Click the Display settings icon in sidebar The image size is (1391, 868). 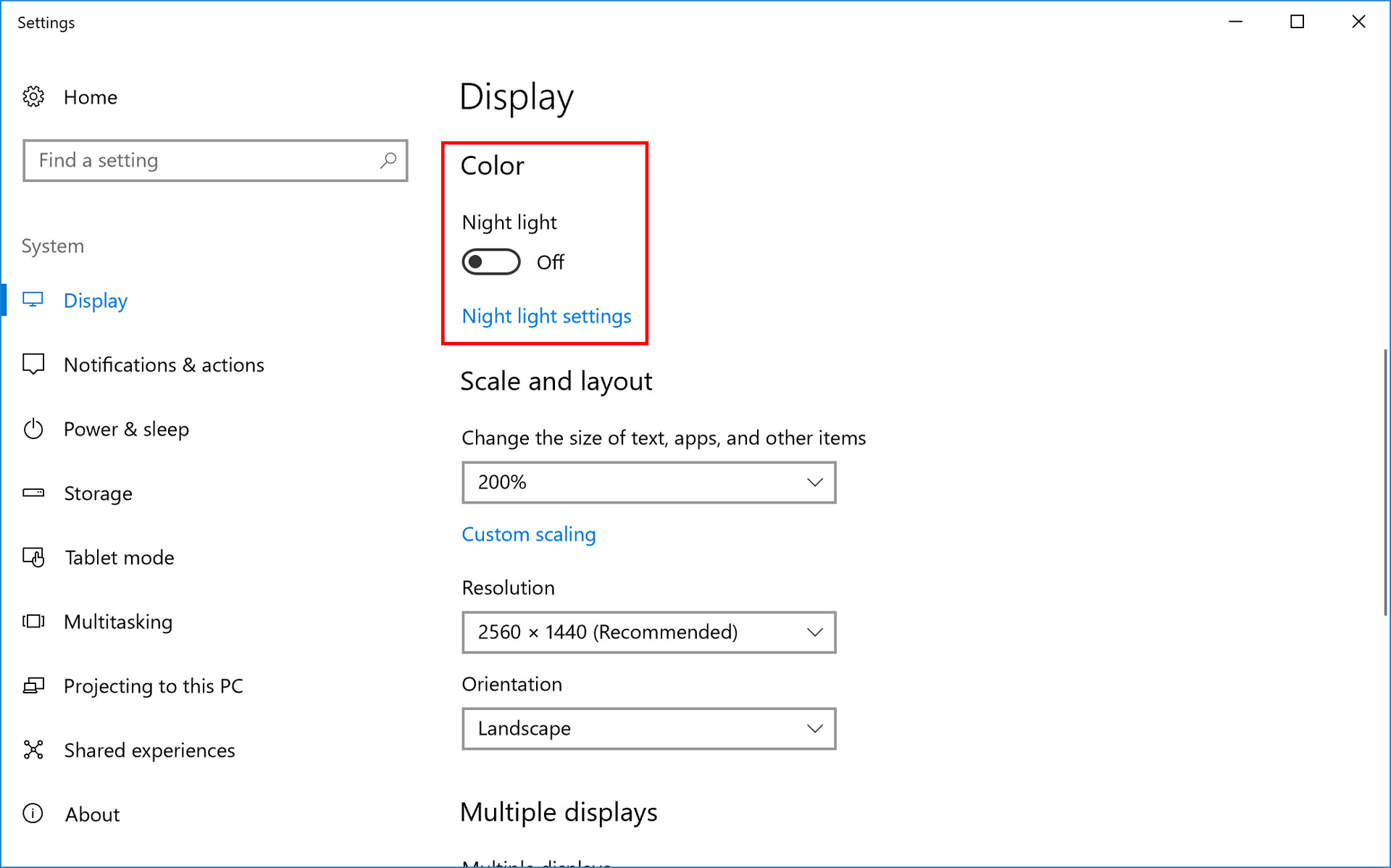point(33,300)
